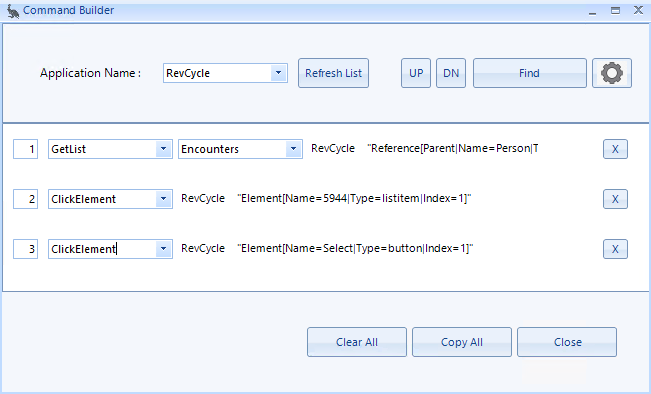Click the Close button at bottom
The height and width of the screenshot is (394, 651).
[567, 342]
